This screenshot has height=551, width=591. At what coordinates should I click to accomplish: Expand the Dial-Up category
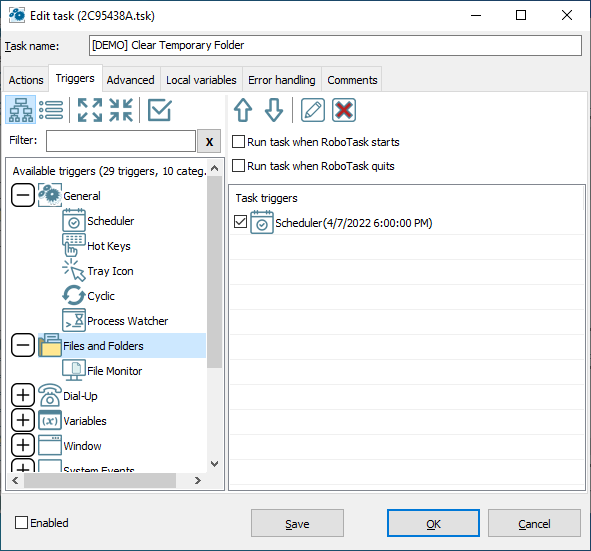pos(23,395)
